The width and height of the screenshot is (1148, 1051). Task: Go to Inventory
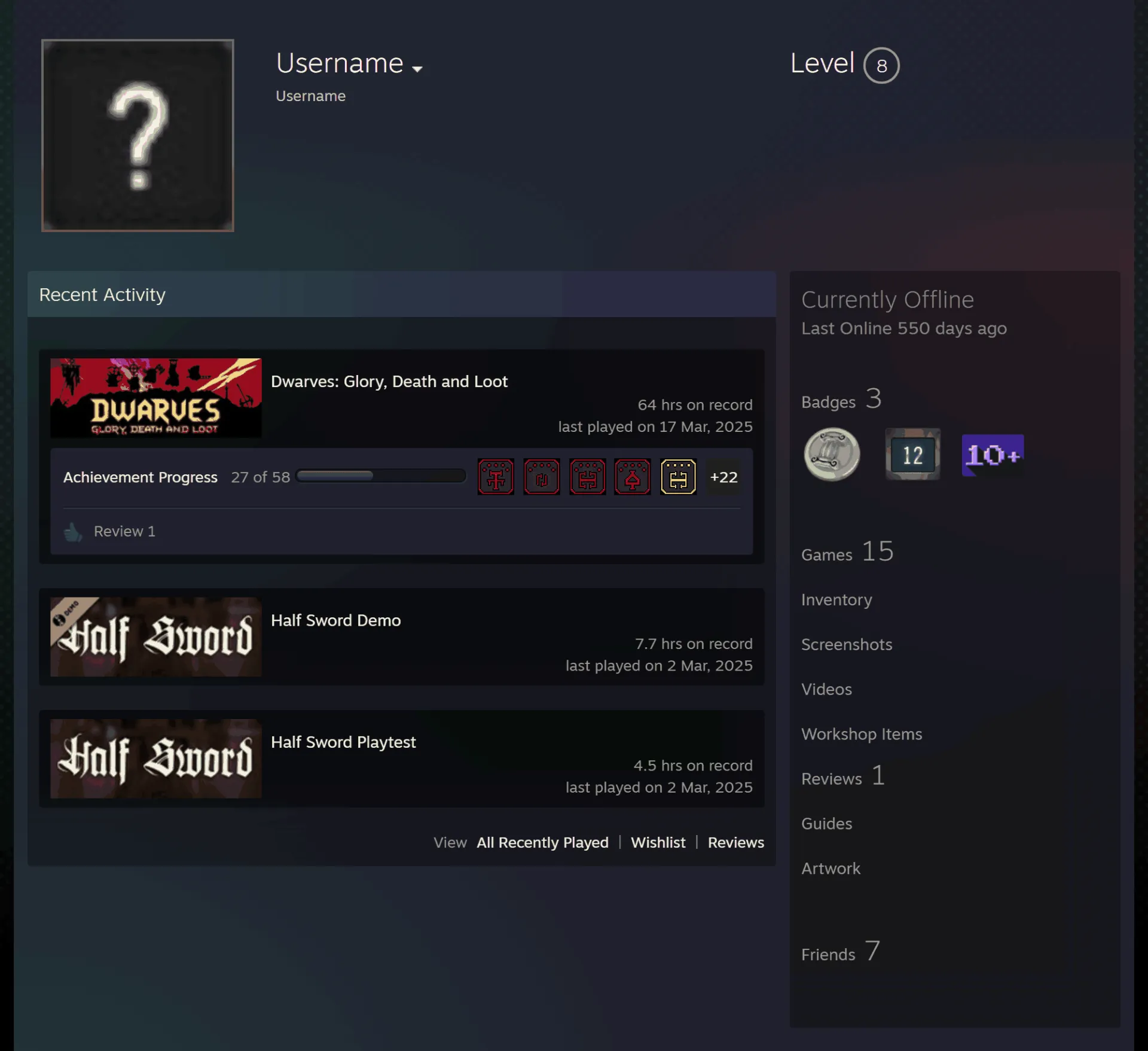click(x=836, y=600)
